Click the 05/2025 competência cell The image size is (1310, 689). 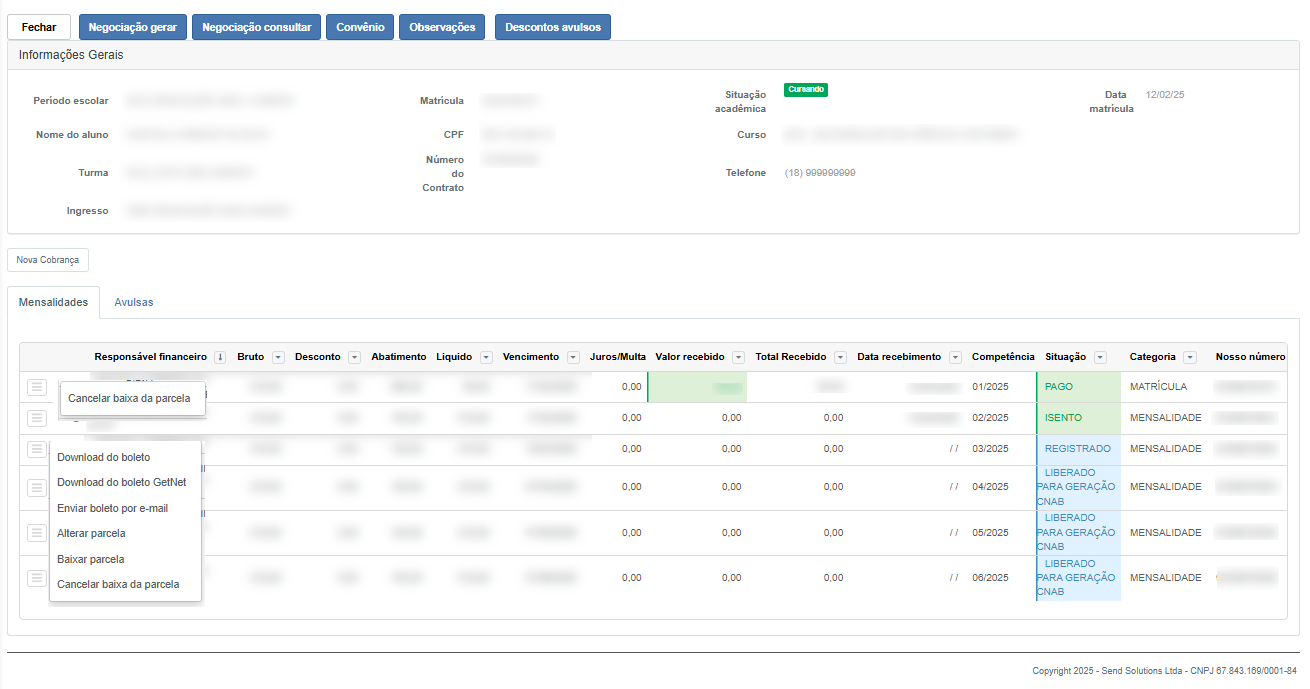(990, 533)
